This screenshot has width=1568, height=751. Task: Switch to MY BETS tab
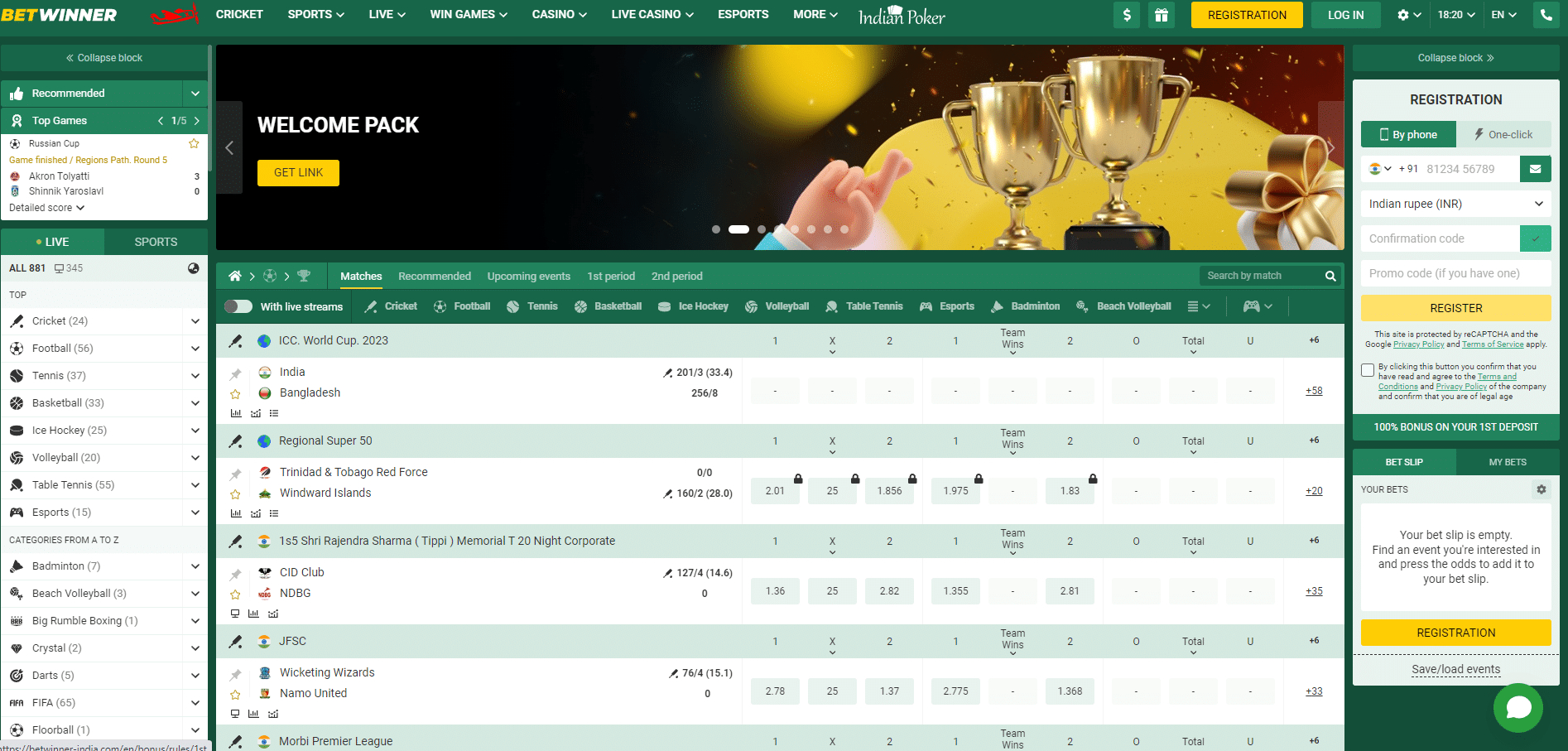tap(1508, 462)
